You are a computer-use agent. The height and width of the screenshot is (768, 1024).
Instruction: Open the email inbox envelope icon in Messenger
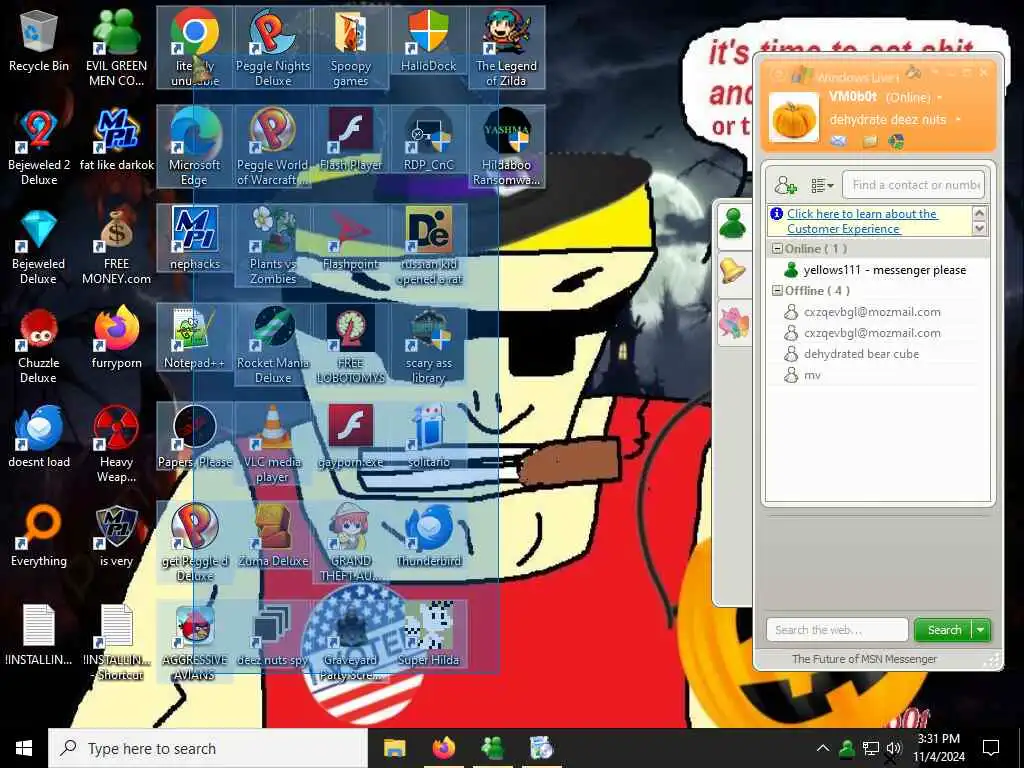coord(839,141)
